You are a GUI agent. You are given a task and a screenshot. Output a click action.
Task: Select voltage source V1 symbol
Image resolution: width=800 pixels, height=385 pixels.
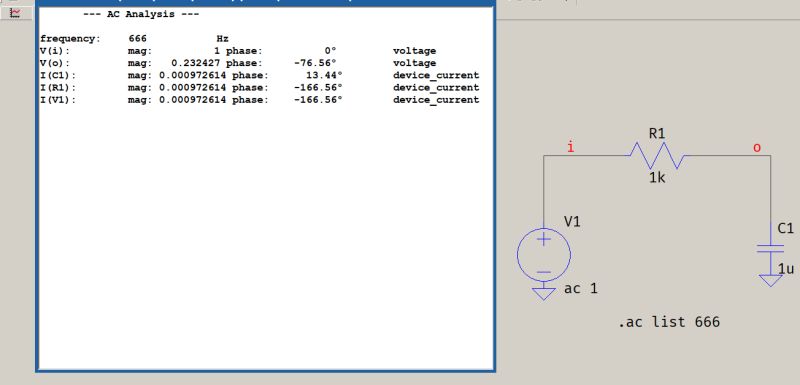click(544, 255)
